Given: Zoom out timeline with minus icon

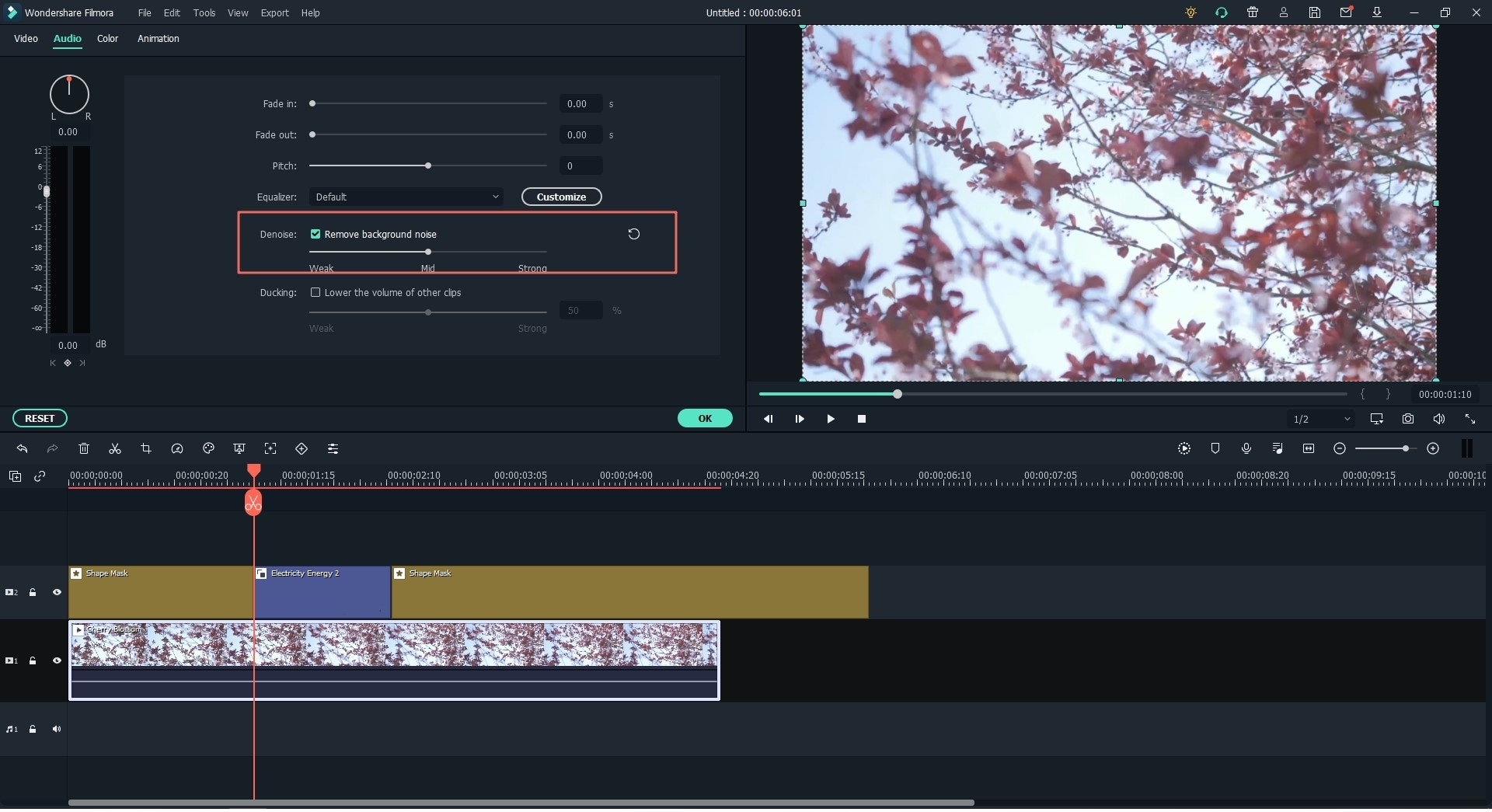Looking at the screenshot, I should 1340,450.
